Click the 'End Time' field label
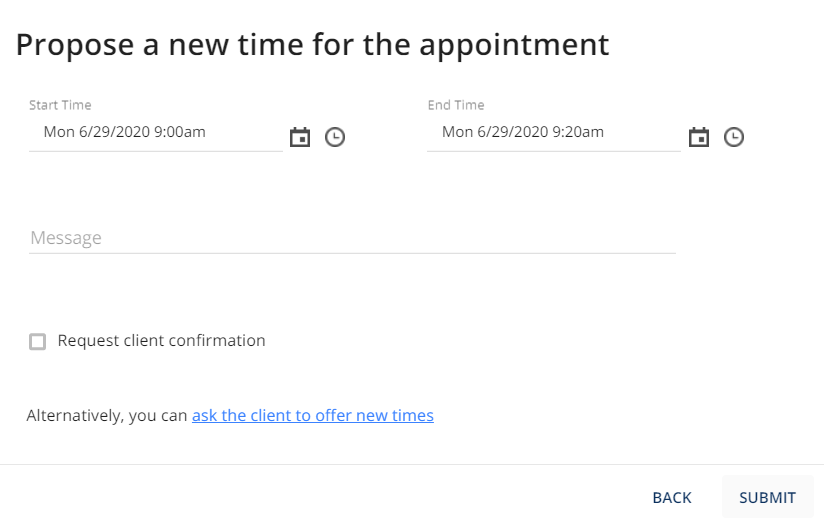 [456, 105]
